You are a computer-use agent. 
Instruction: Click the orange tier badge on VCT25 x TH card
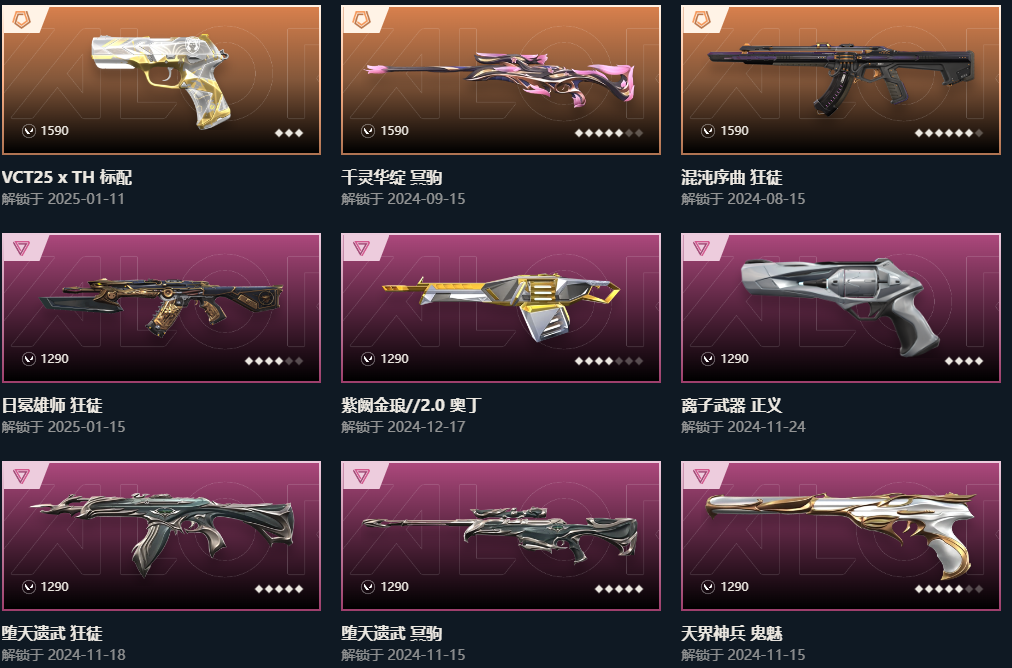[x=21, y=20]
